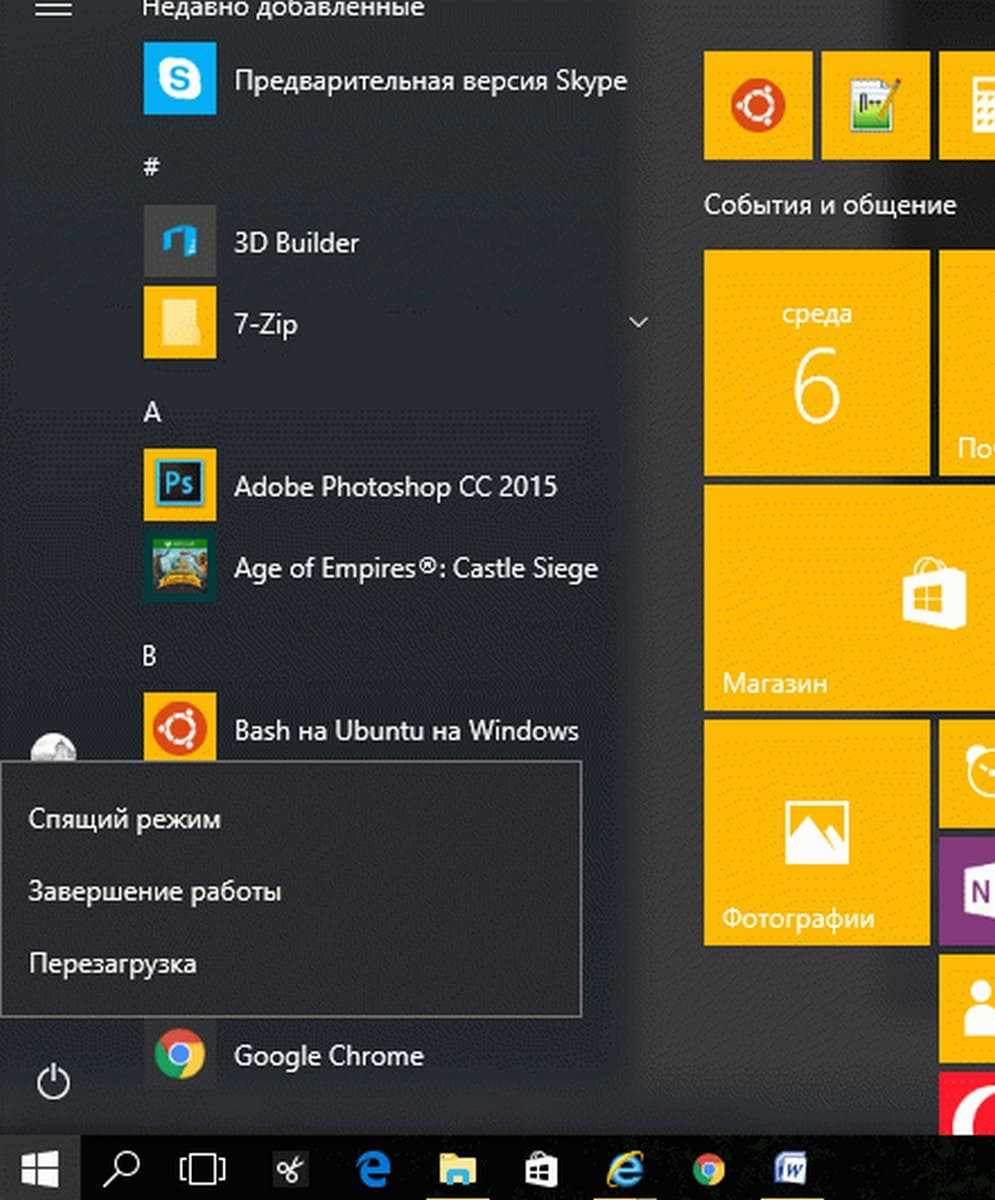This screenshot has width=995, height=1200.
Task: Open the hamburger menu at top left
Action: tap(53, 8)
